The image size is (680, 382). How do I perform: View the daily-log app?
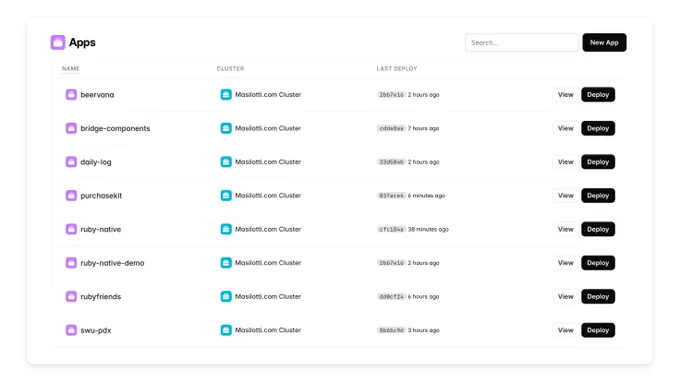click(x=566, y=162)
